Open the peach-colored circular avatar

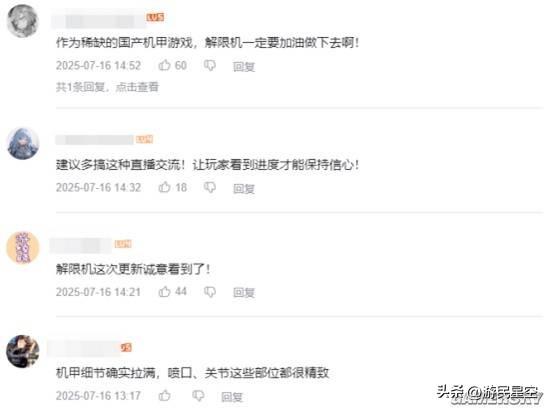click(23, 247)
